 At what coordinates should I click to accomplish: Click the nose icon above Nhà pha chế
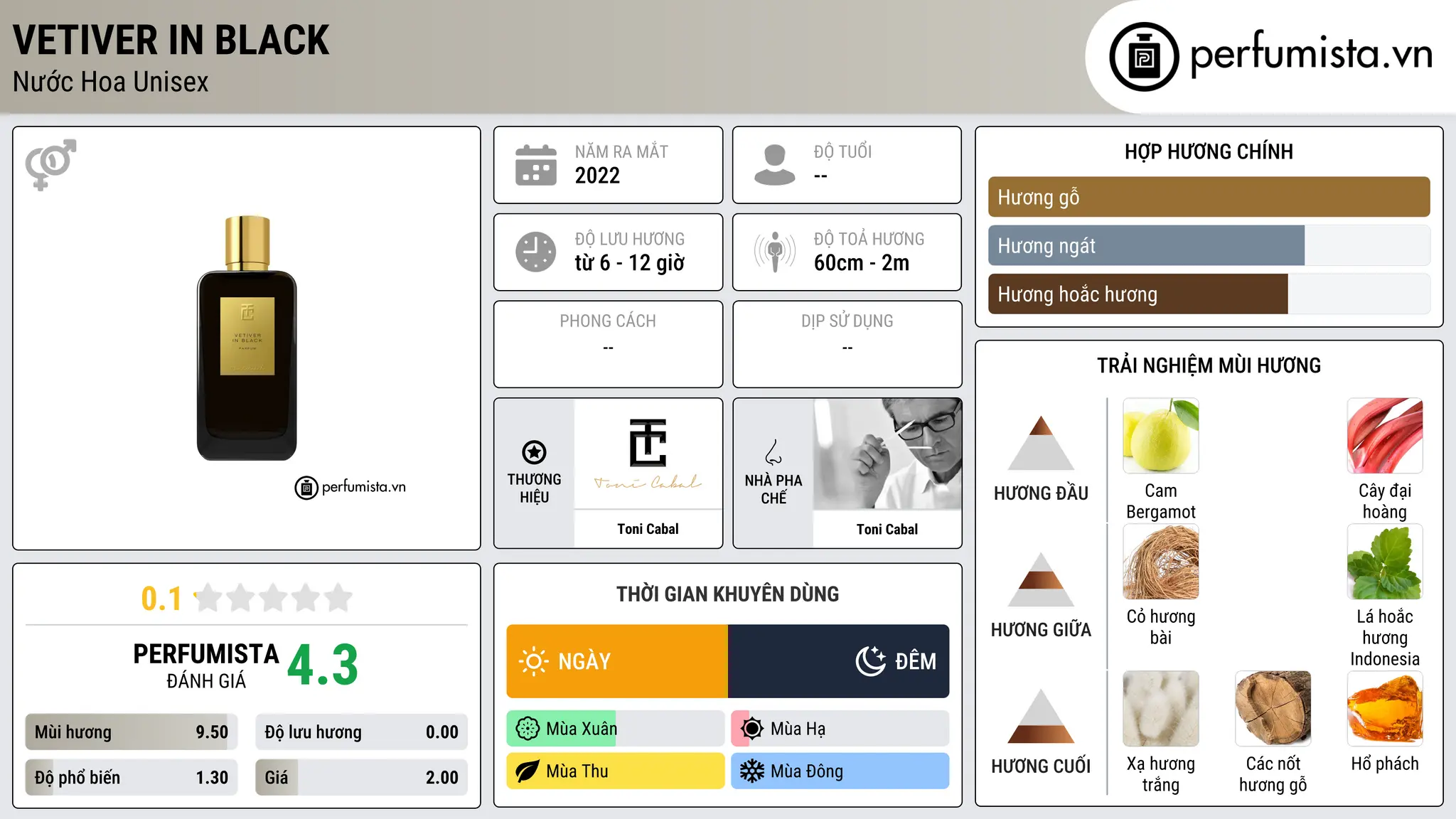773,451
